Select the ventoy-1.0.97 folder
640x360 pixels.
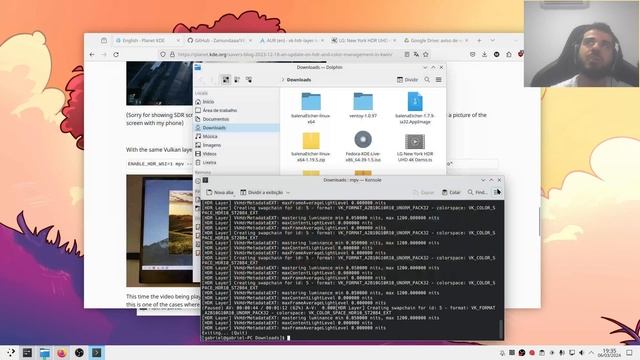363,105
